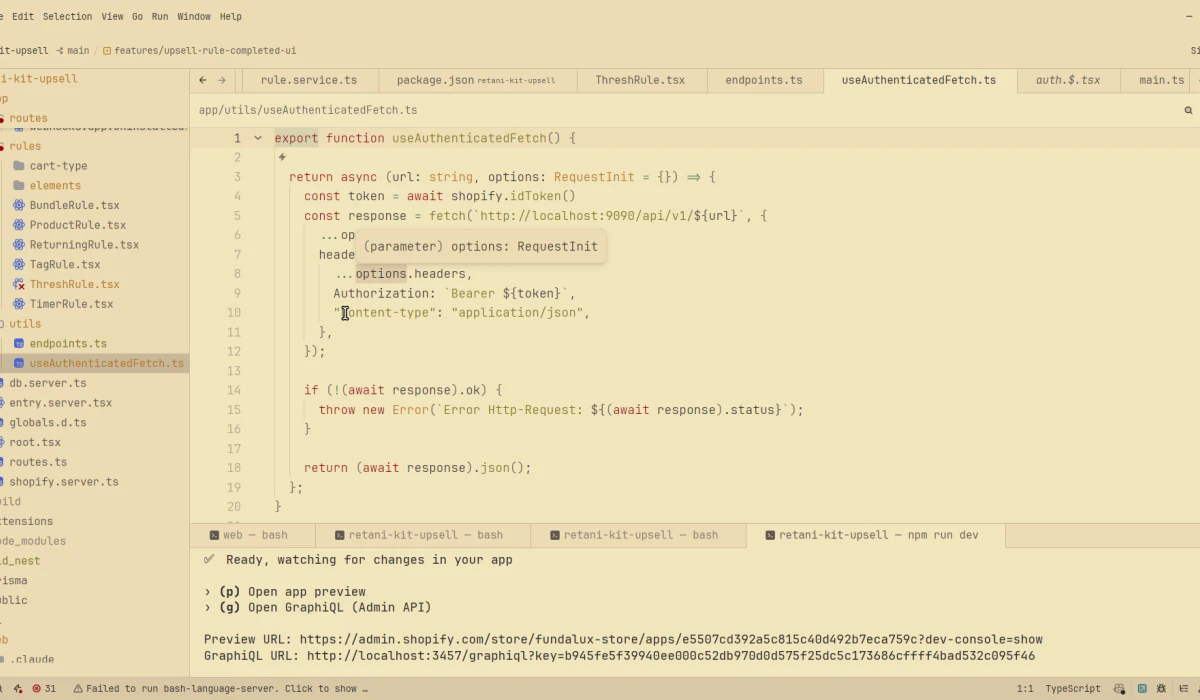Click the branch icon beside main
The image size is (1200, 700).
click(x=60, y=50)
